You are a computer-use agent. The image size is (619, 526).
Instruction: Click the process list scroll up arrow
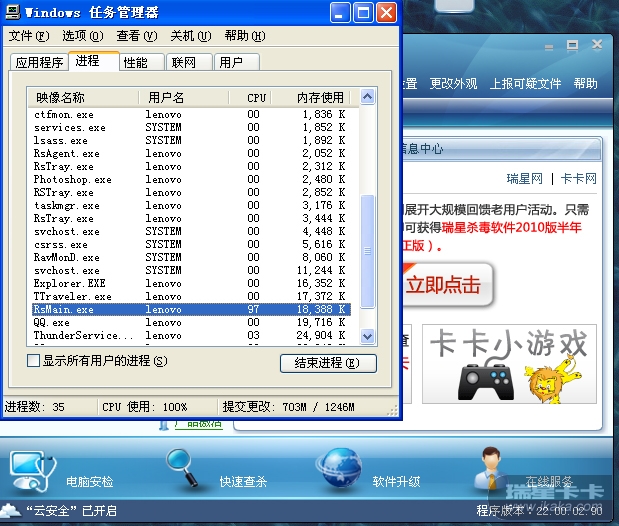[368, 97]
